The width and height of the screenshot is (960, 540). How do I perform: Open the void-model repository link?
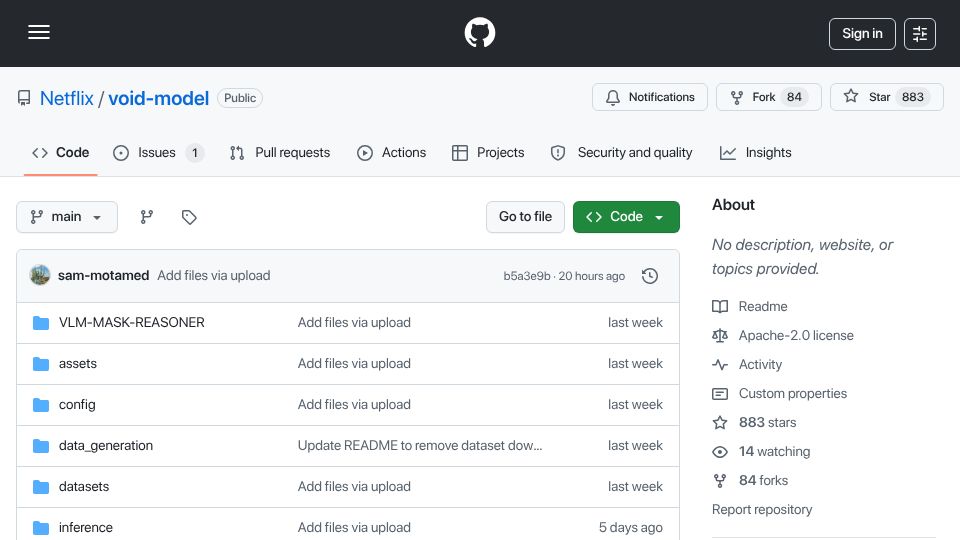tap(159, 98)
